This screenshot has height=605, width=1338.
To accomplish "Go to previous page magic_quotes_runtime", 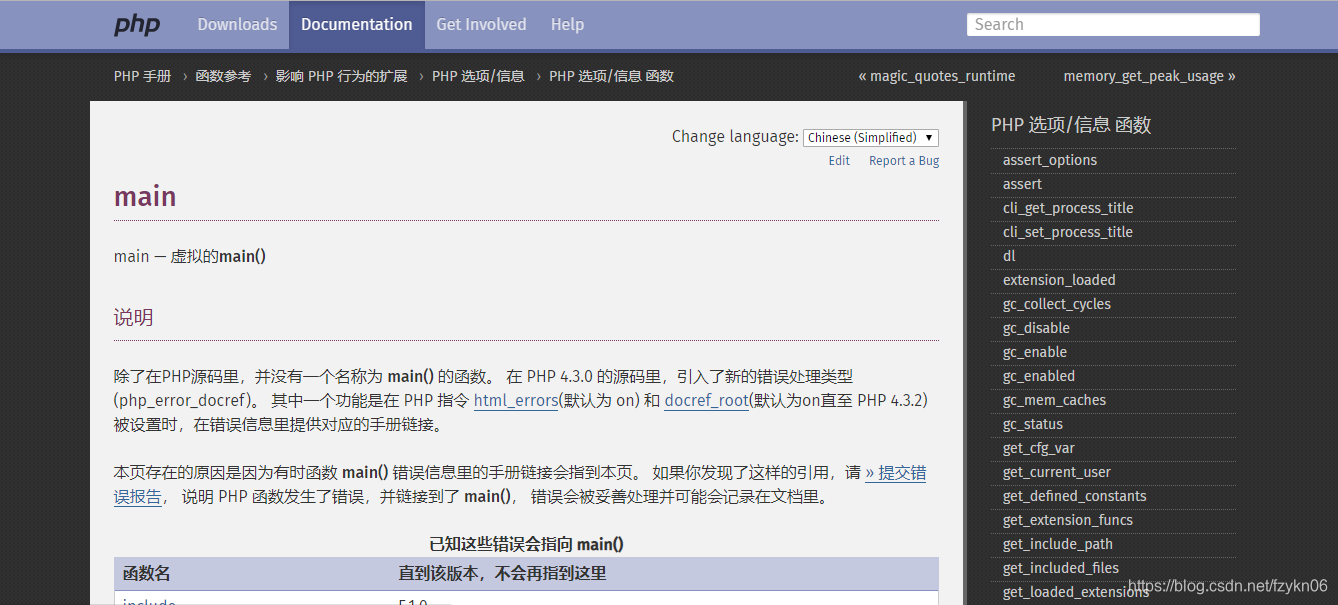I will [937, 76].
